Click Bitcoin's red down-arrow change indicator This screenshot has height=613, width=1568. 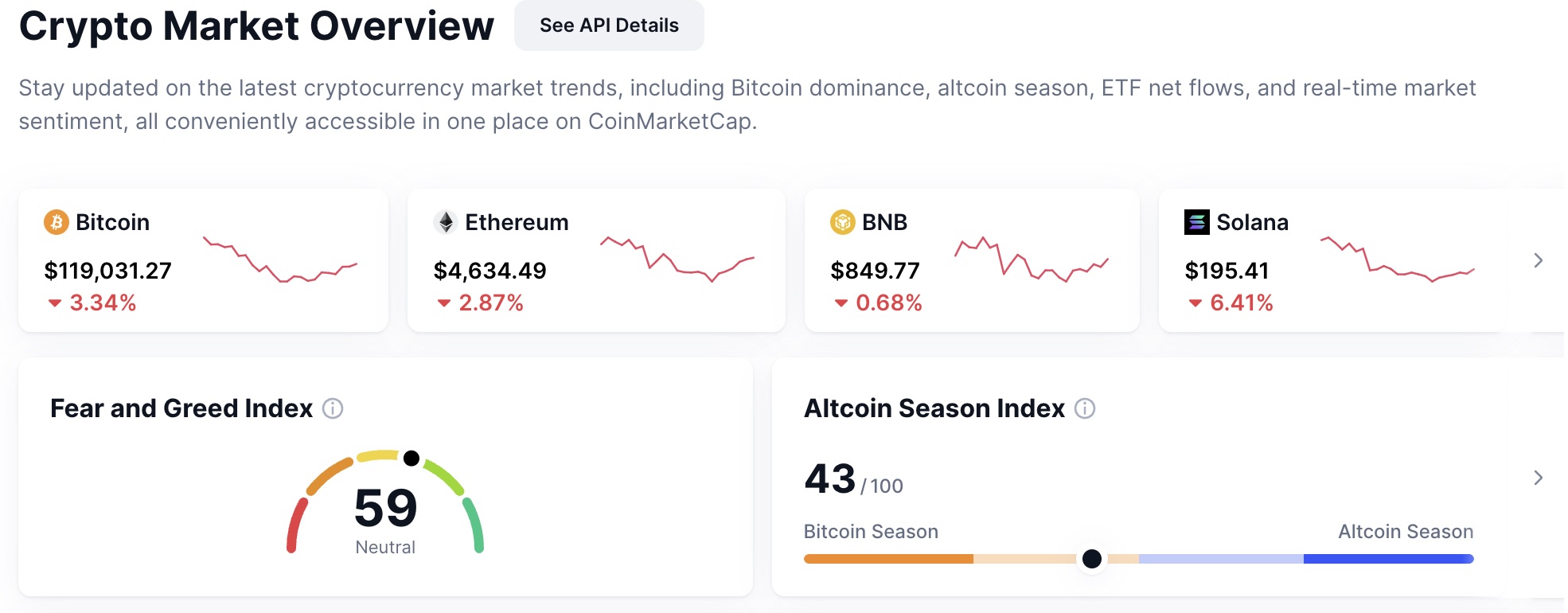click(55, 303)
